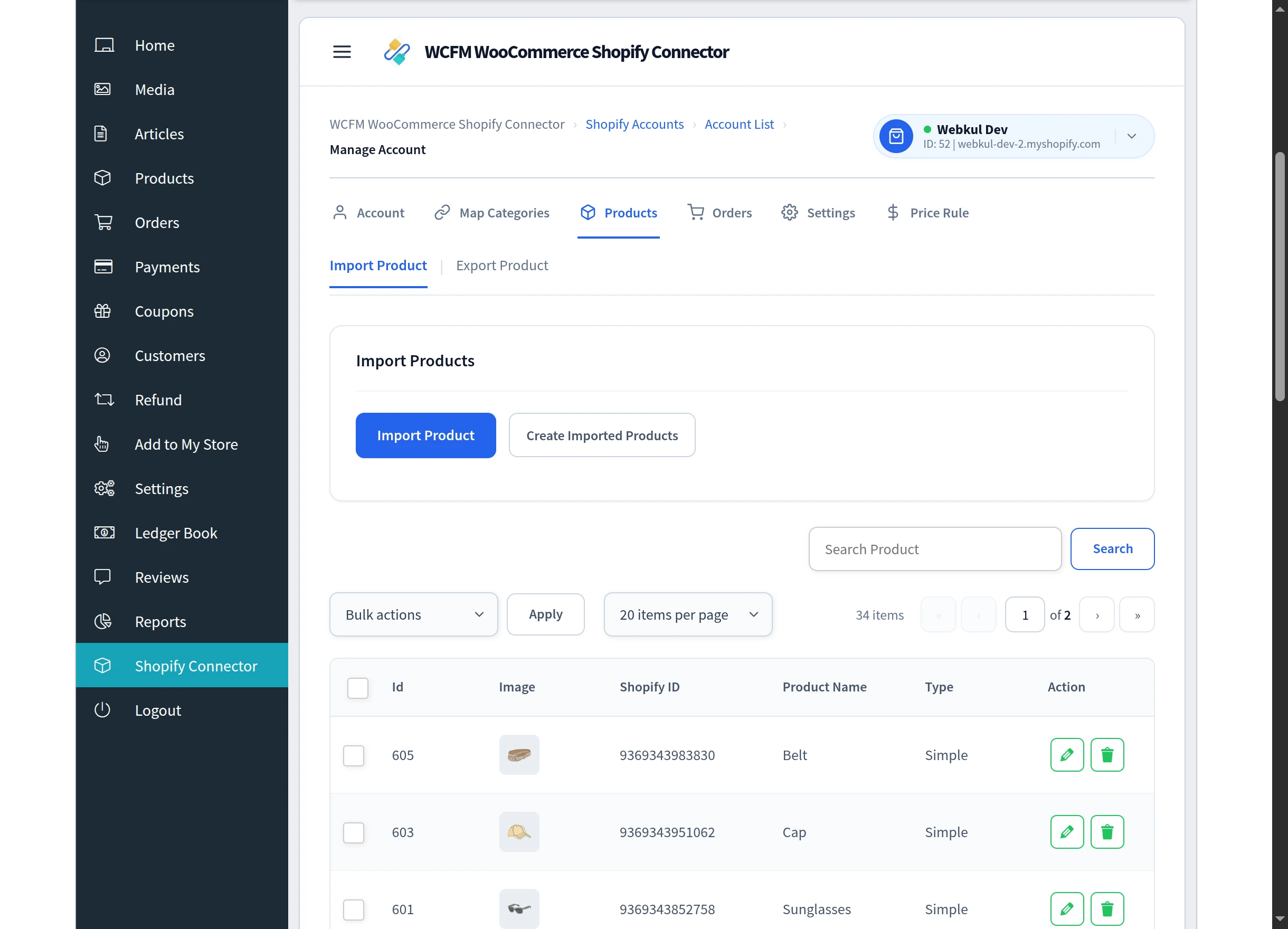Click the Logout power icon
Image resolution: width=1288 pixels, height=929 pixels.
[102, 710]
